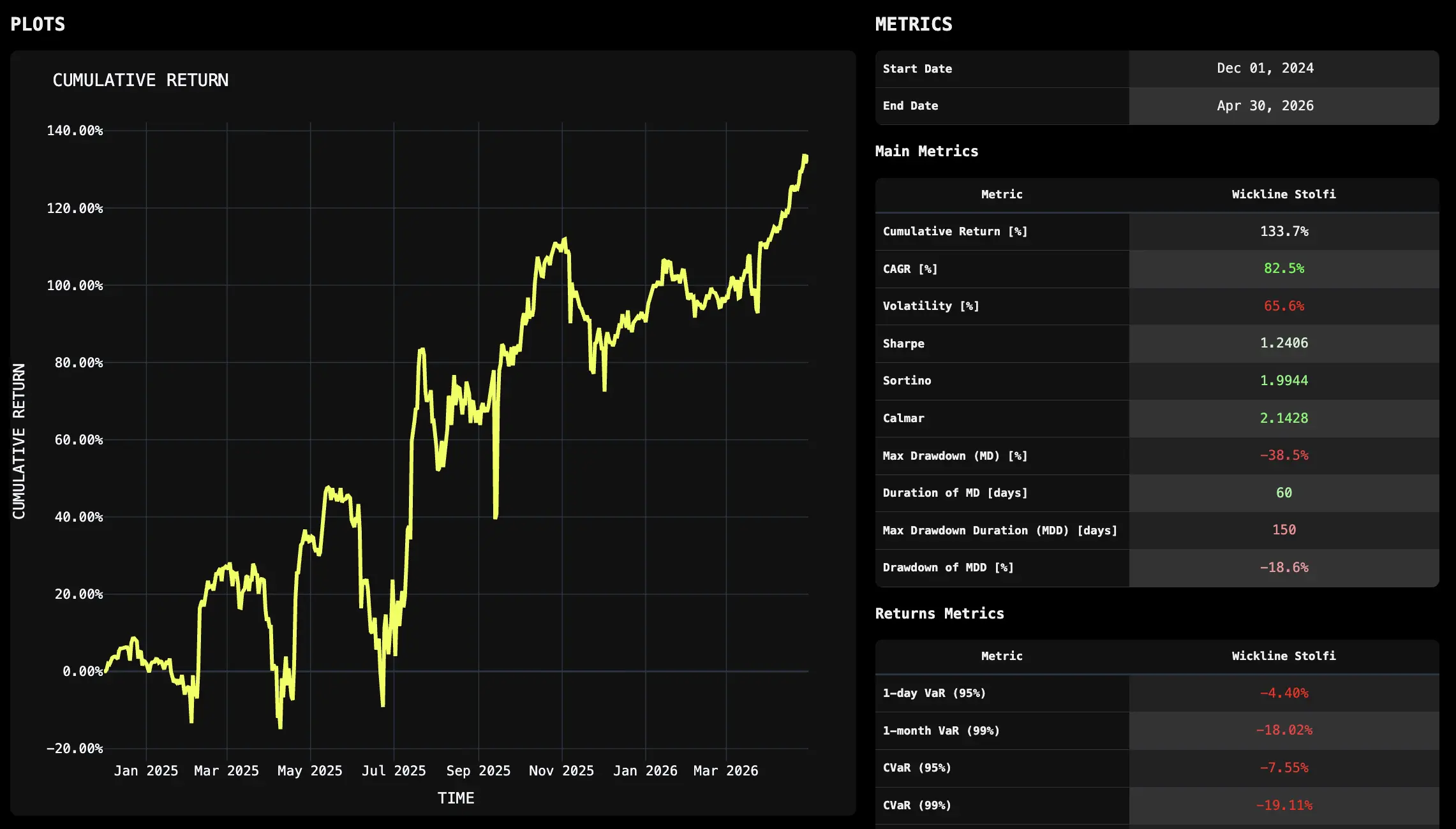Click the Metric column header in Main Metrics
Viewport: 1456px width, 829px height.
tap(1002, 194)
